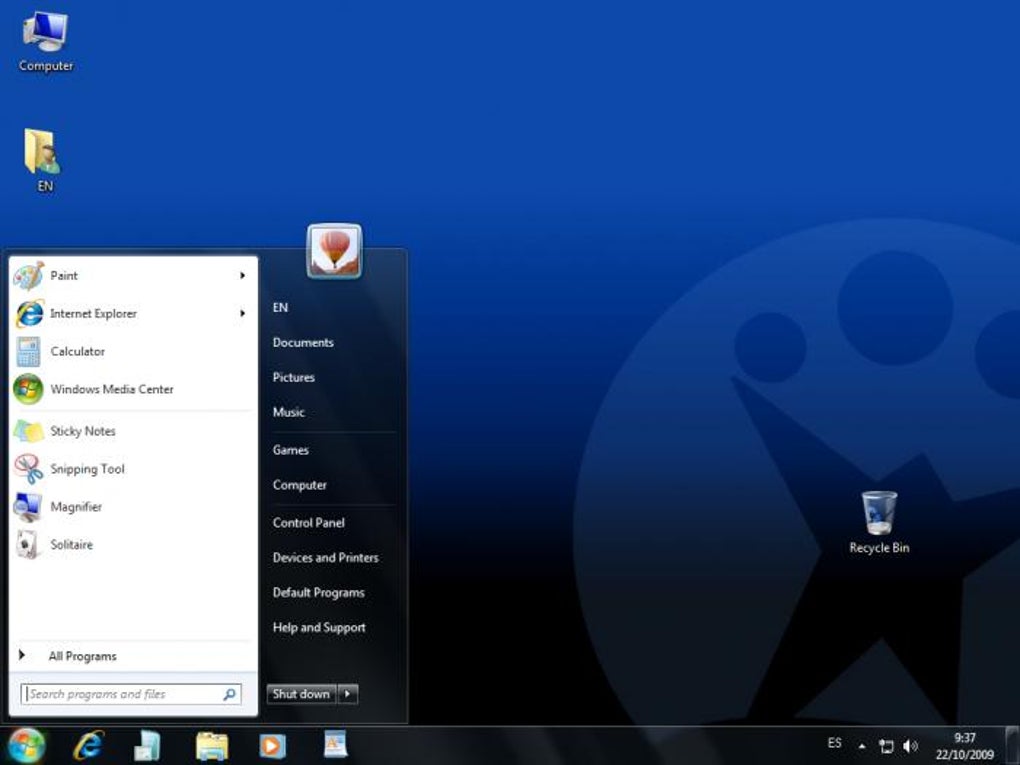Open Windows Explorer folder in taskbar

pyautogui.click(x=212, y=746)
